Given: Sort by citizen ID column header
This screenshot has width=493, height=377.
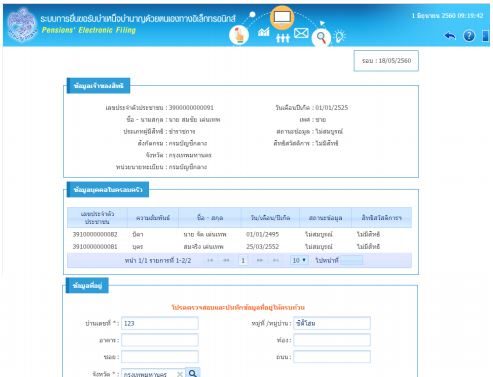Looking at the screenshot, I should coord(97,218).
